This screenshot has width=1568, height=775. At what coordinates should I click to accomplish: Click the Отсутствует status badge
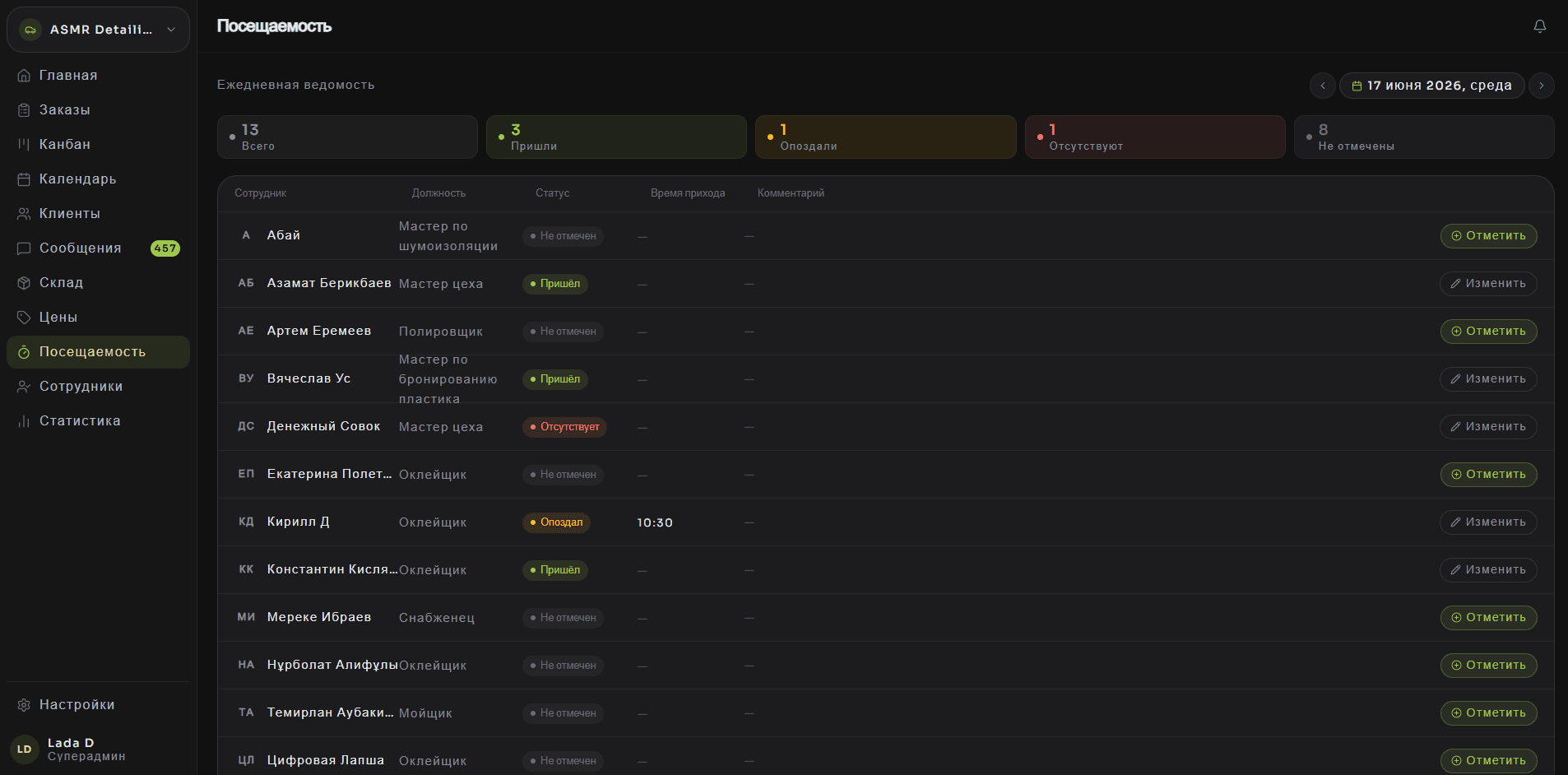pyautogui.click(x=564, y=427)
